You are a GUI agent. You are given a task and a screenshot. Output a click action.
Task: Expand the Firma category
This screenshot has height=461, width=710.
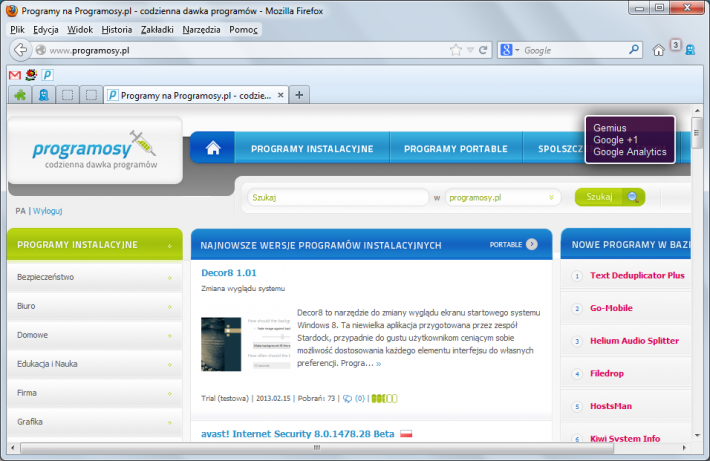coord(95,393)
